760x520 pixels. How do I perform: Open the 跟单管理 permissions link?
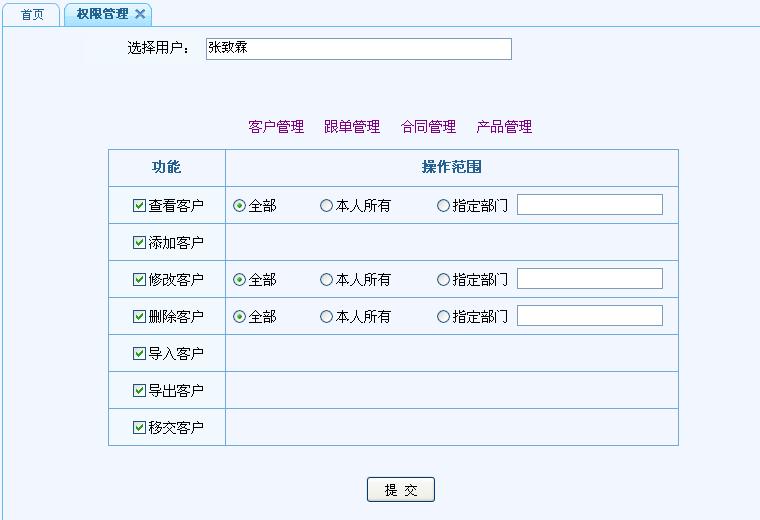point(352,127)
